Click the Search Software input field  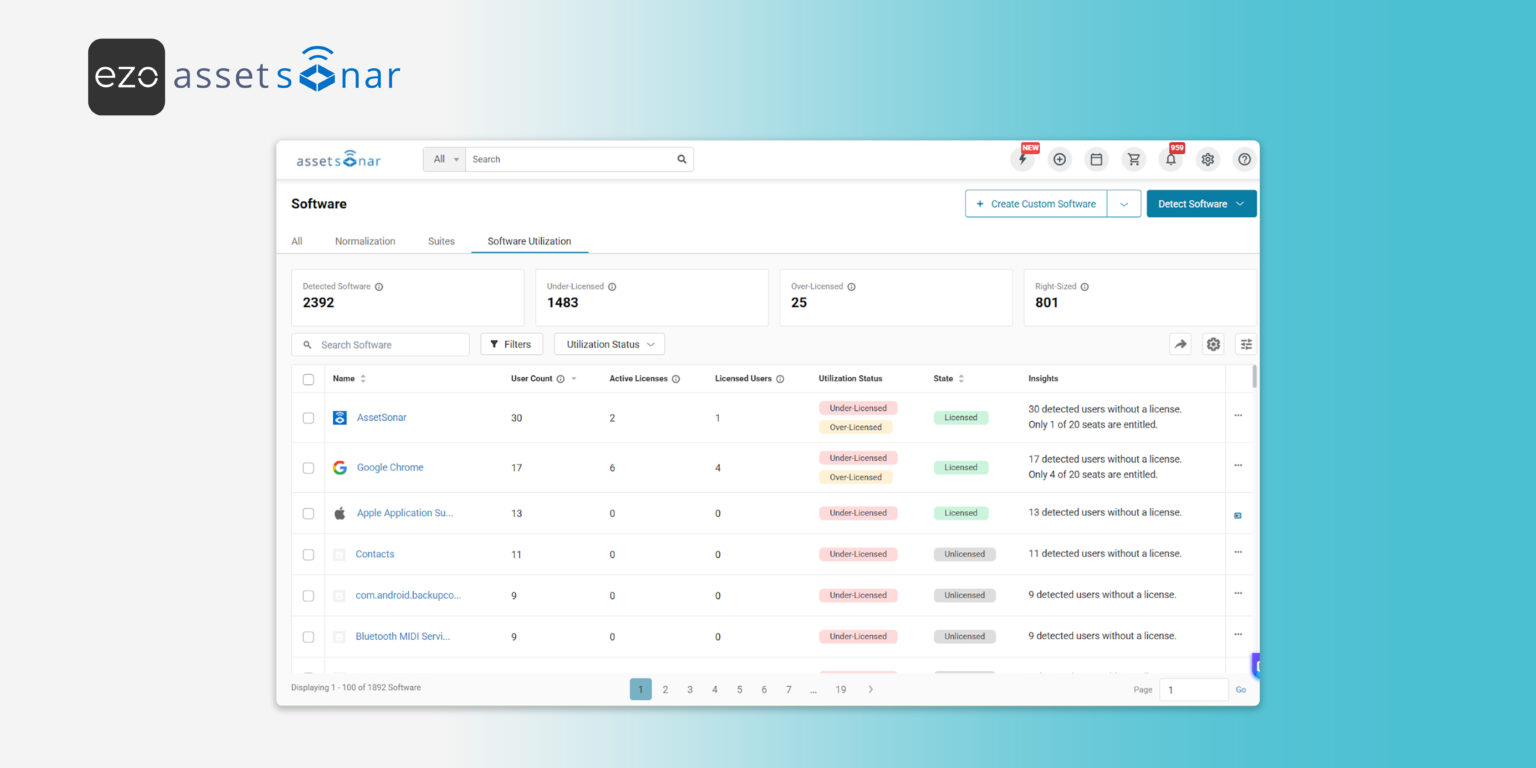pos(380,345)
